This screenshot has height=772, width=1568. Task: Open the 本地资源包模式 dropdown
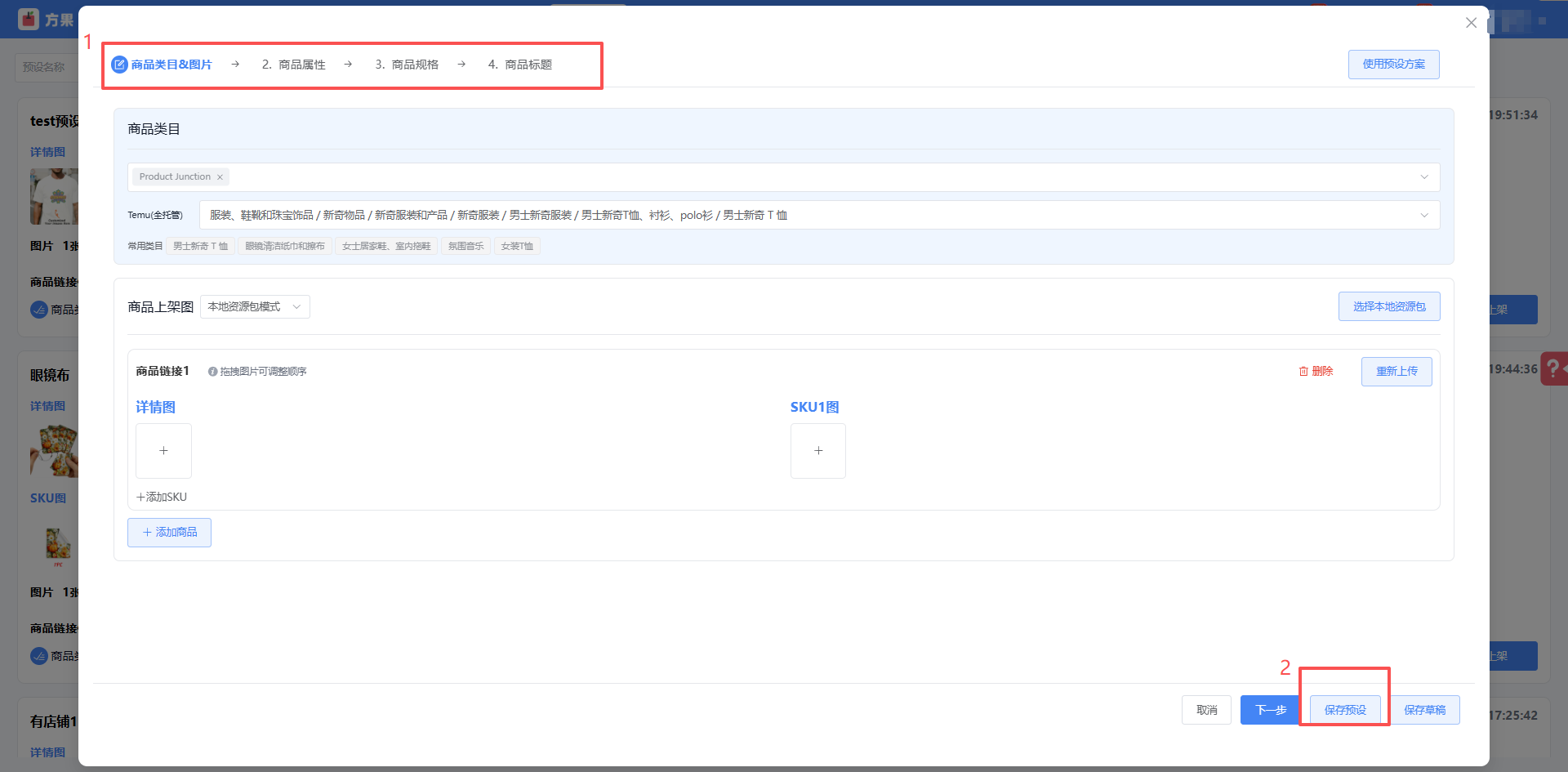255,307
